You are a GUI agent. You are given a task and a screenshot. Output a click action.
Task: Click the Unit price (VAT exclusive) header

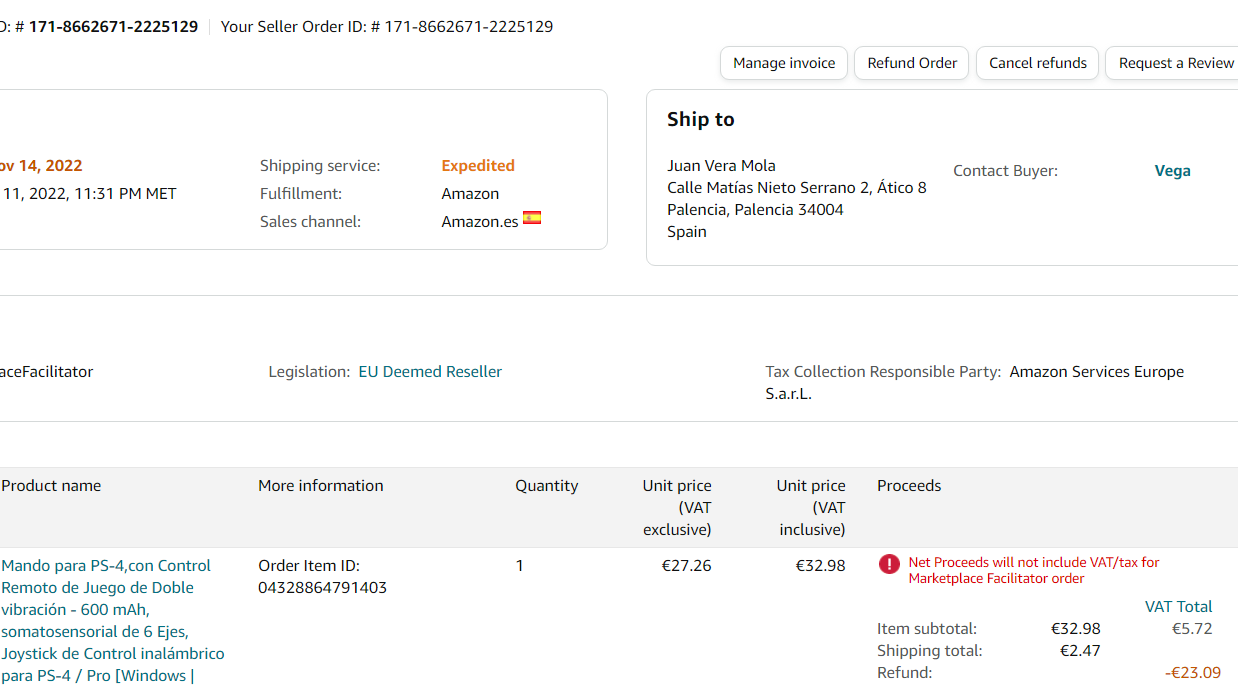point(677,507)
